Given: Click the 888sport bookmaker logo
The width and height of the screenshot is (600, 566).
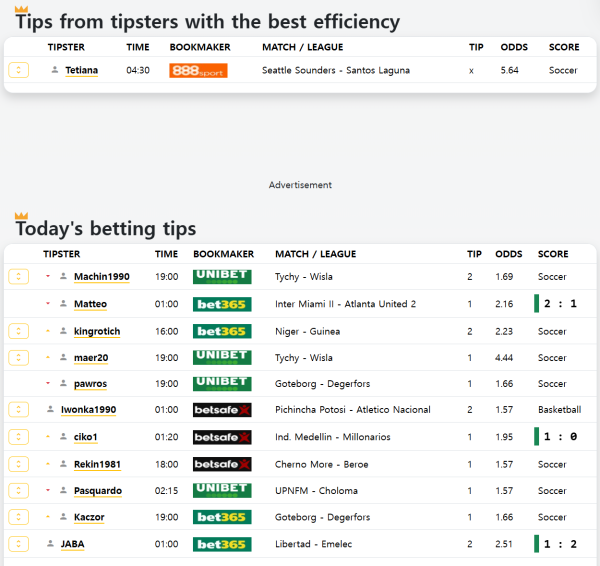Looking at the screenshot, I should tap(198, 71).
